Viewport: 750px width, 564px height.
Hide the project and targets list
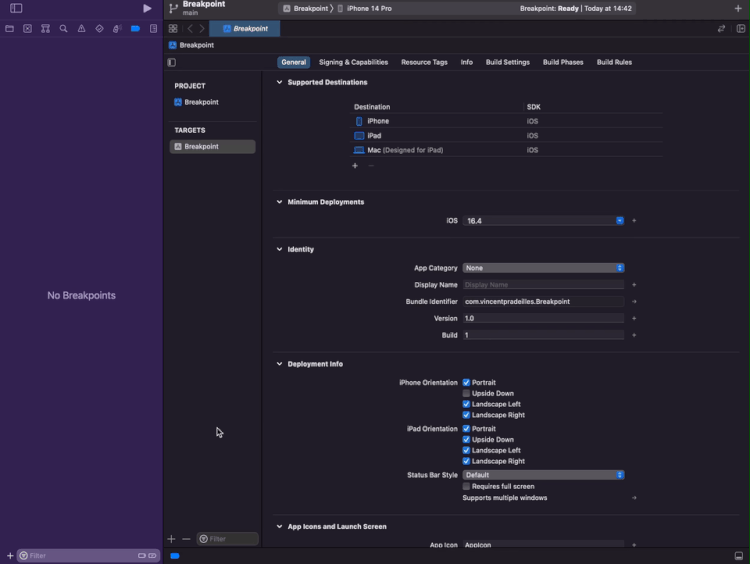pos(172,62)
